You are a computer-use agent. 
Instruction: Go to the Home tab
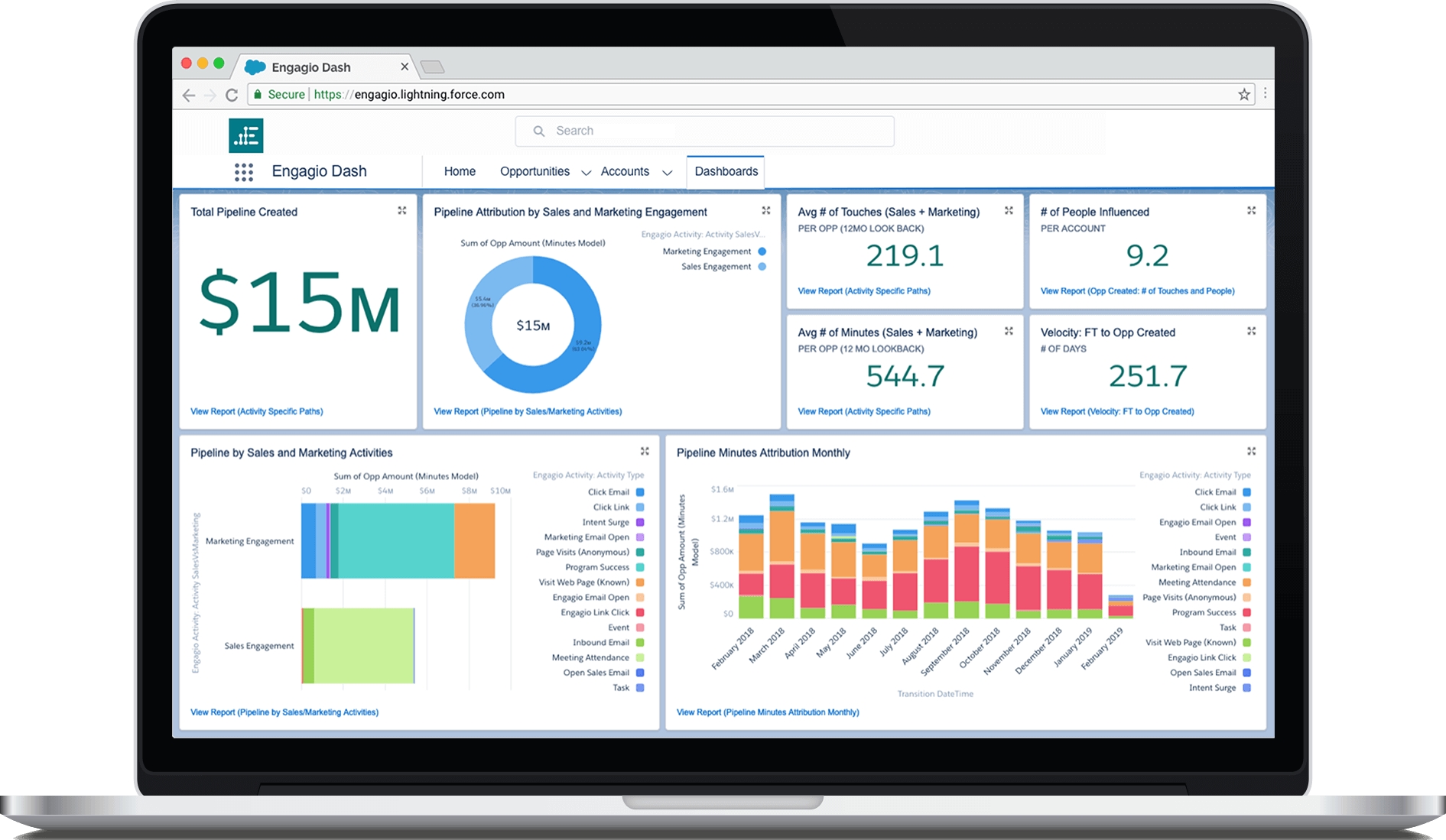point(460,171)
